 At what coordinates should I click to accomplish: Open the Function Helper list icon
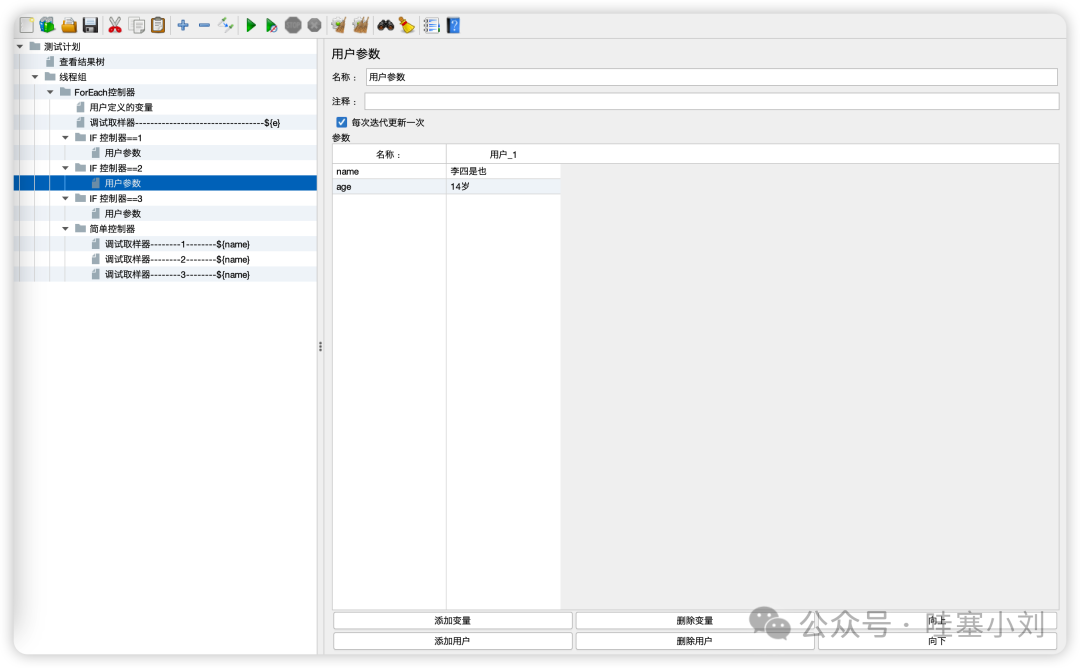(431, 25)
